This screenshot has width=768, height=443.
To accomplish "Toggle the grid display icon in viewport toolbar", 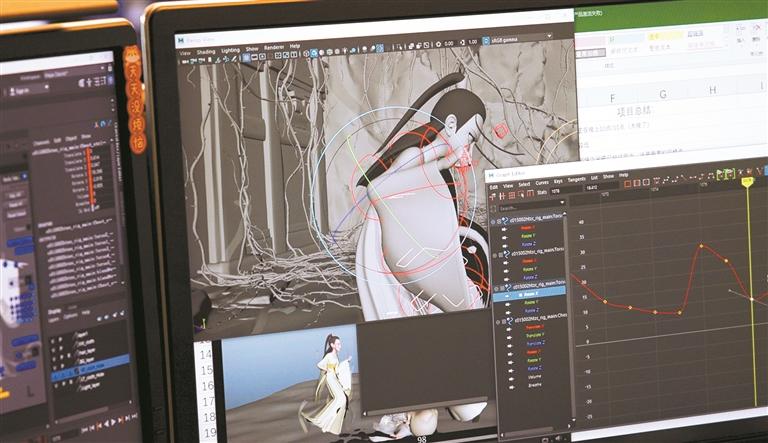I will point(246,57).
